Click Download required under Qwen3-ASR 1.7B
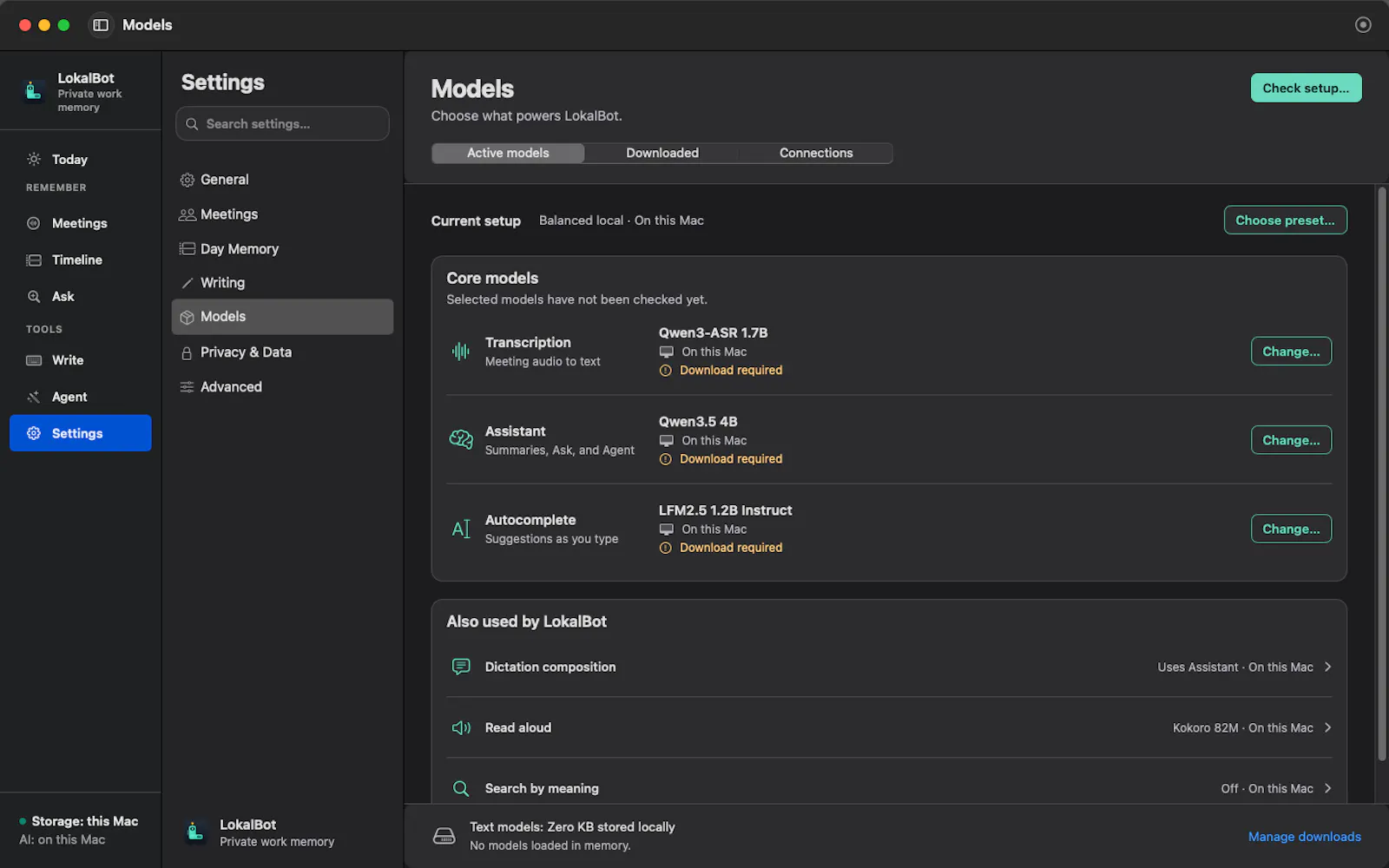1389x868 pixels. coord(731,371)
